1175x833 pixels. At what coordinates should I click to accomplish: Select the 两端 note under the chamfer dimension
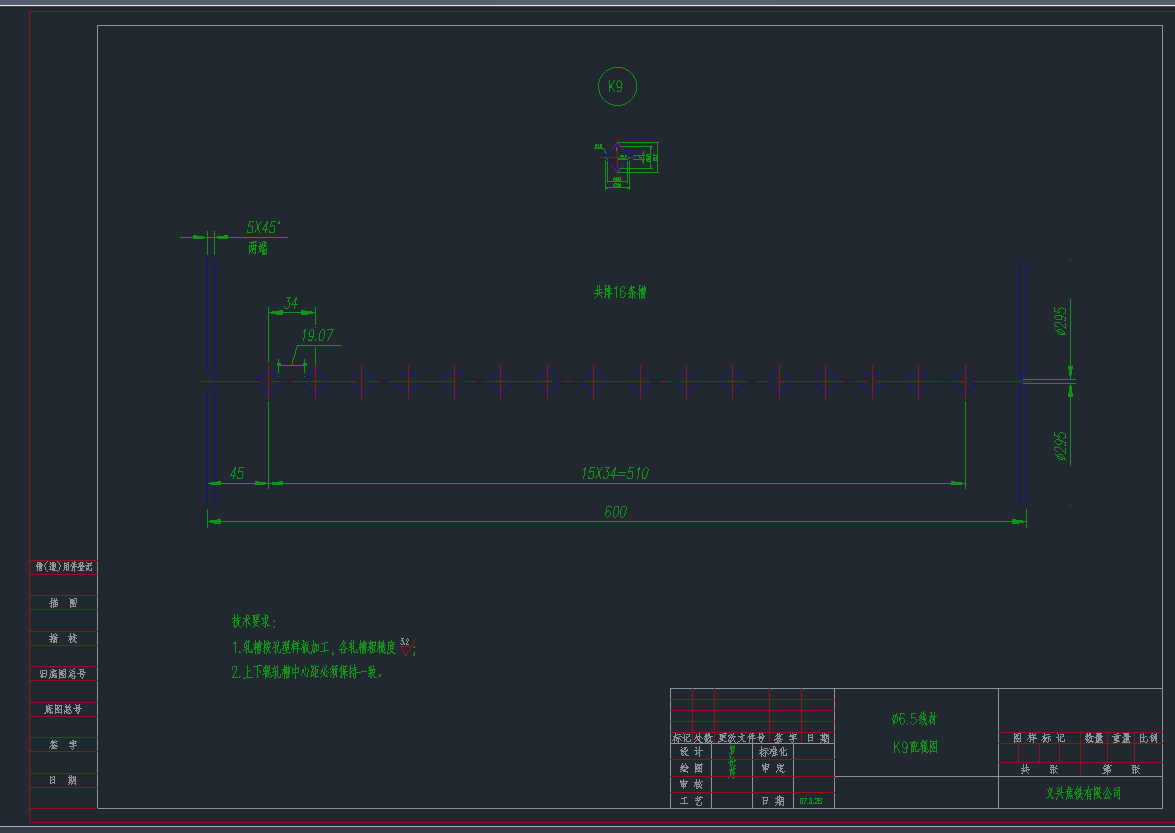click(x=258, y=248)
